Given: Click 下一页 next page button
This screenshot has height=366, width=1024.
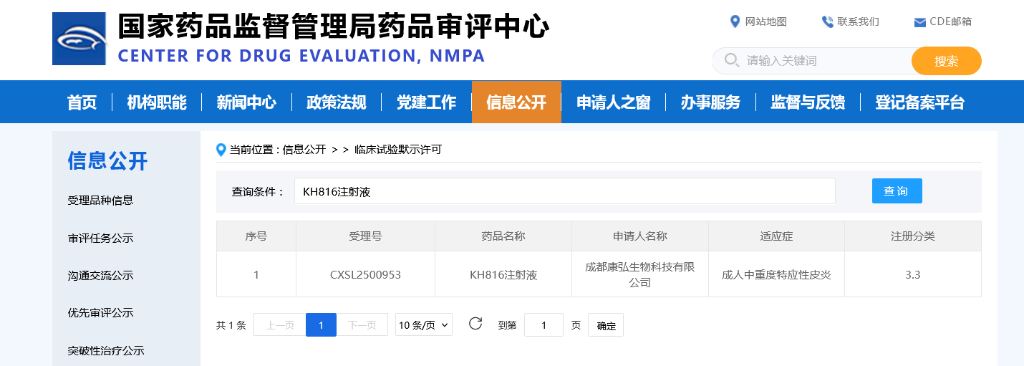Looking at the screenshot, I should tap(362, 325).
